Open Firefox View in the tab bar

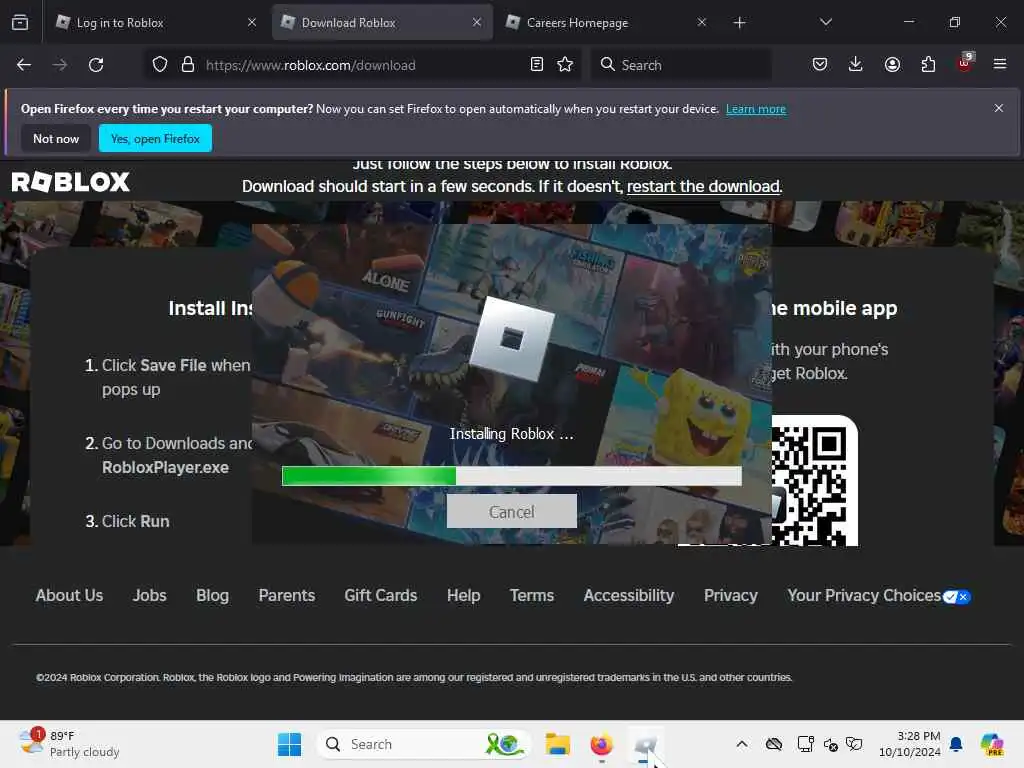click(20, 22)
